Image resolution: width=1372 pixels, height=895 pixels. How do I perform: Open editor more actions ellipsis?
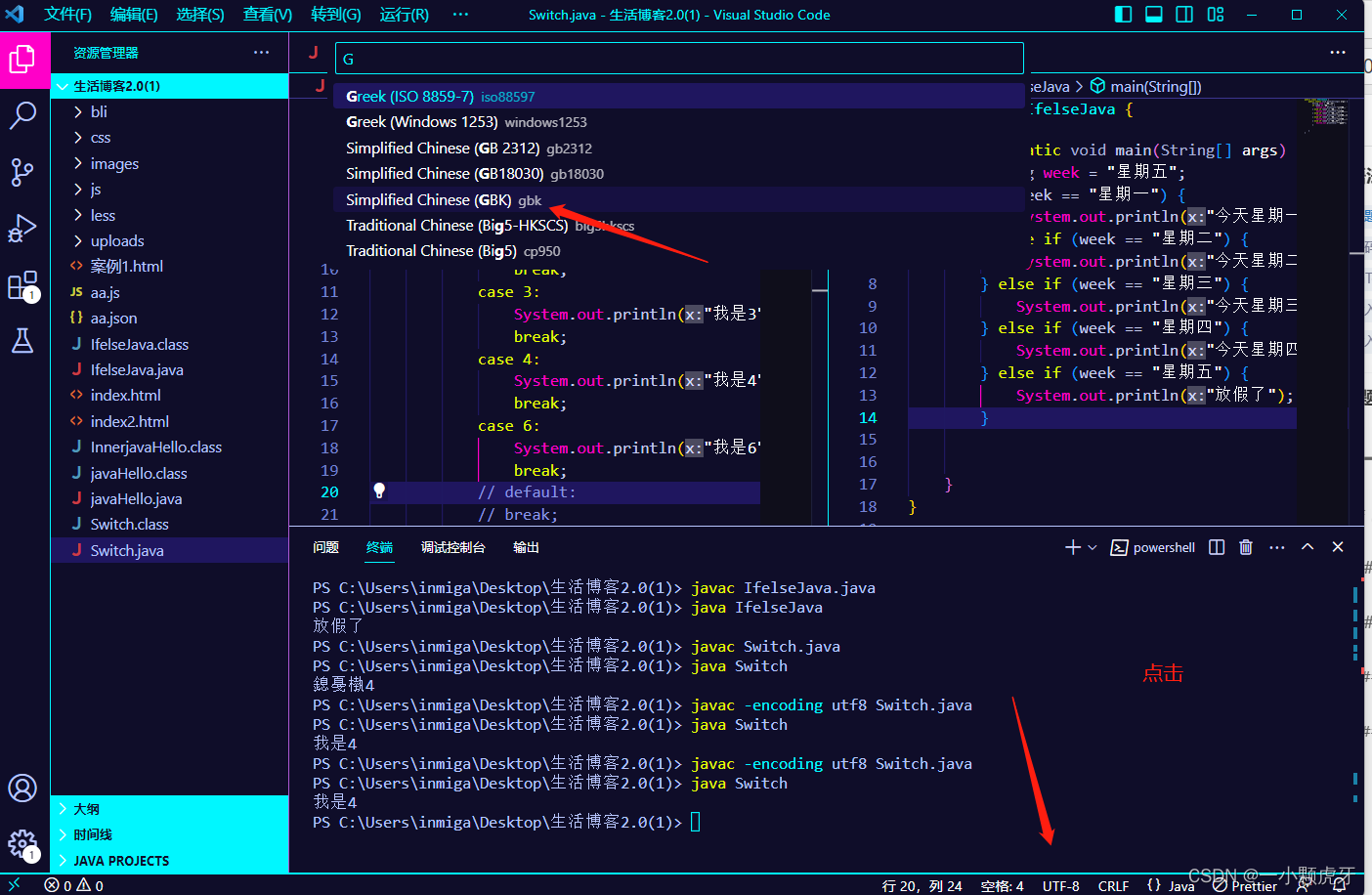point(1338,53)
